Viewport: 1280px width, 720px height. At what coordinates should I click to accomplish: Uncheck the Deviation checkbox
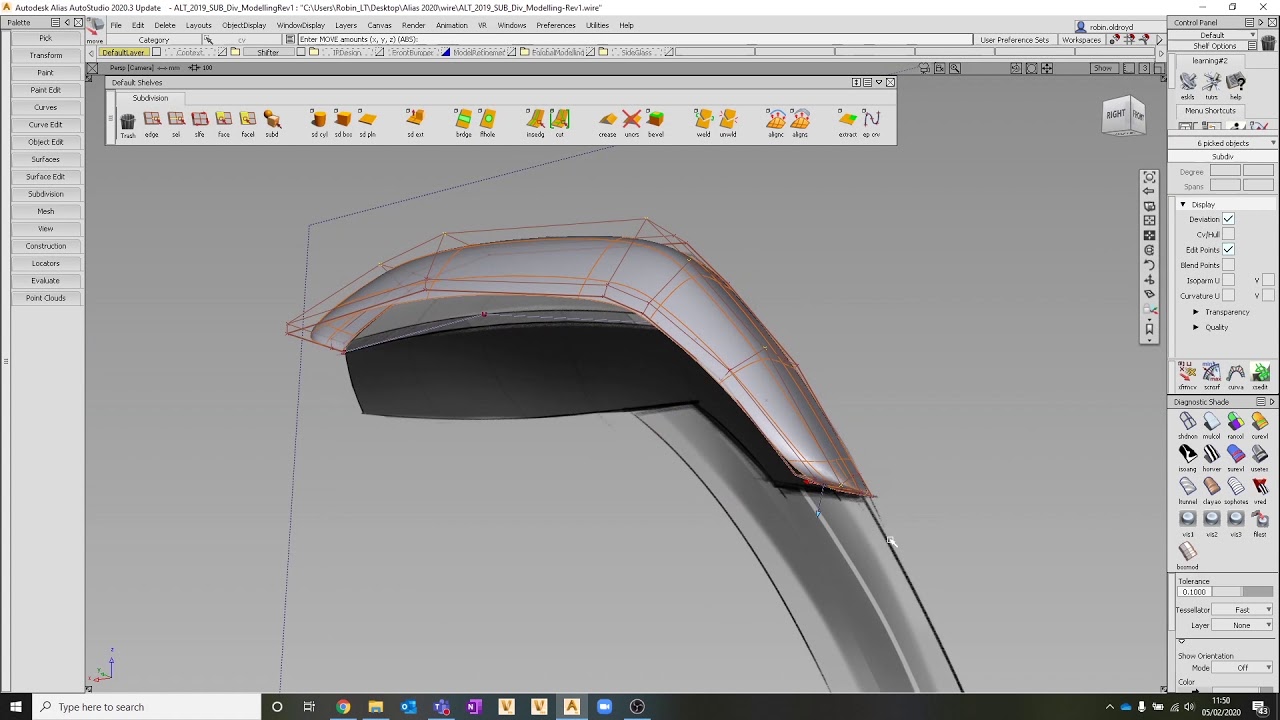click(x=1228, y=219)
